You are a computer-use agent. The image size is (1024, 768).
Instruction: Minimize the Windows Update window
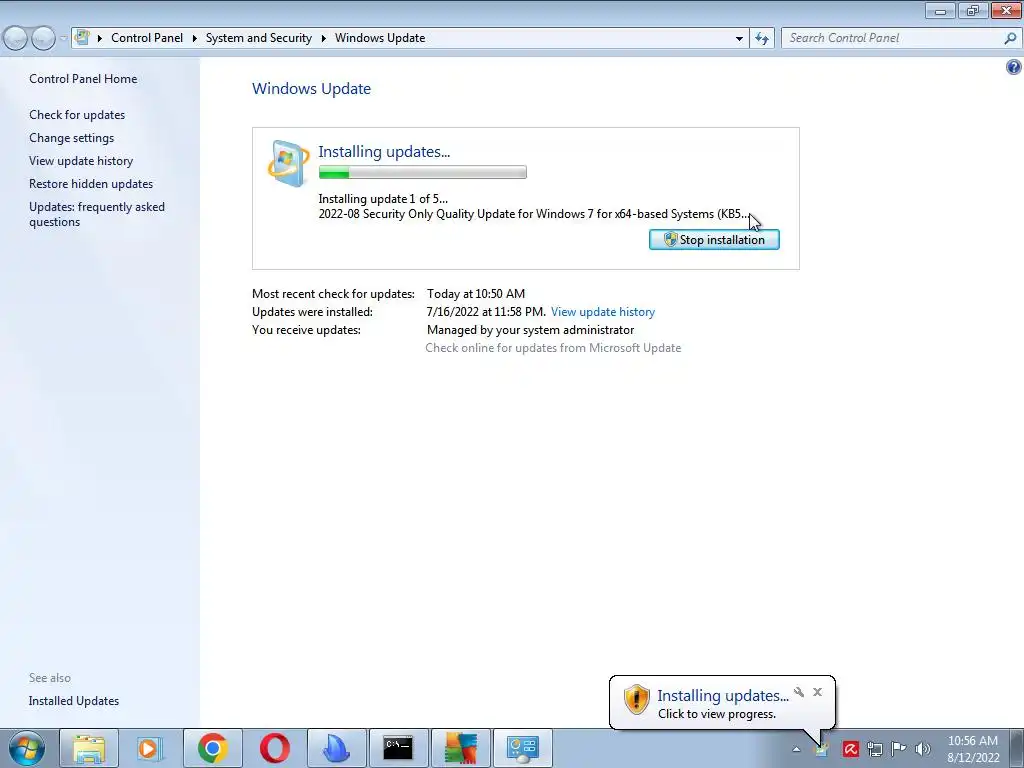point(940,11)
